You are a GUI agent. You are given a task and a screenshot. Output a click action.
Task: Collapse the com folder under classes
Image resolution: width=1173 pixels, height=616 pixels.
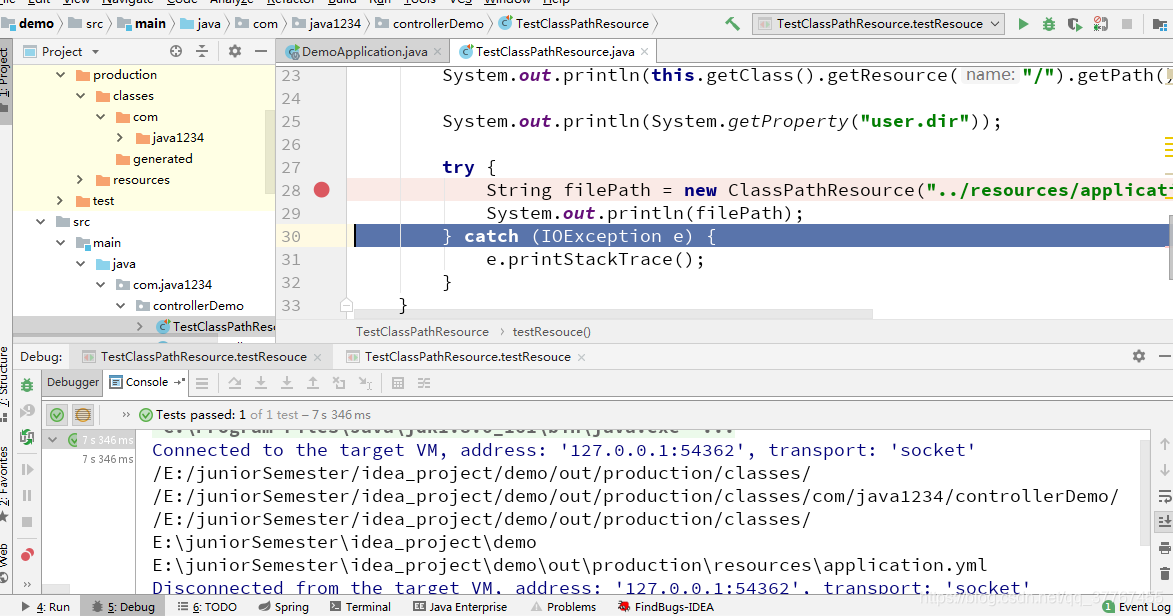point(101,117)
